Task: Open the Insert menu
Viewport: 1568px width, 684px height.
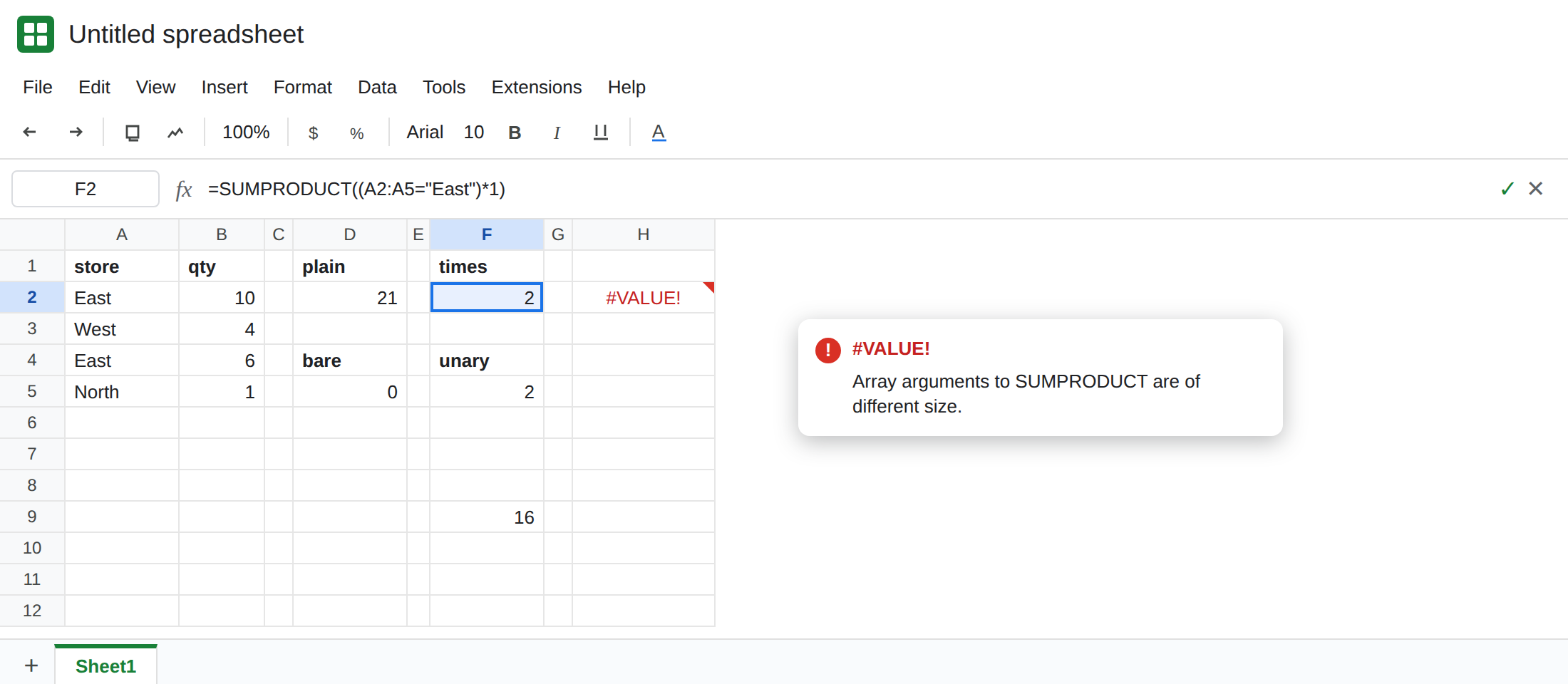Action: coord(225,87)
